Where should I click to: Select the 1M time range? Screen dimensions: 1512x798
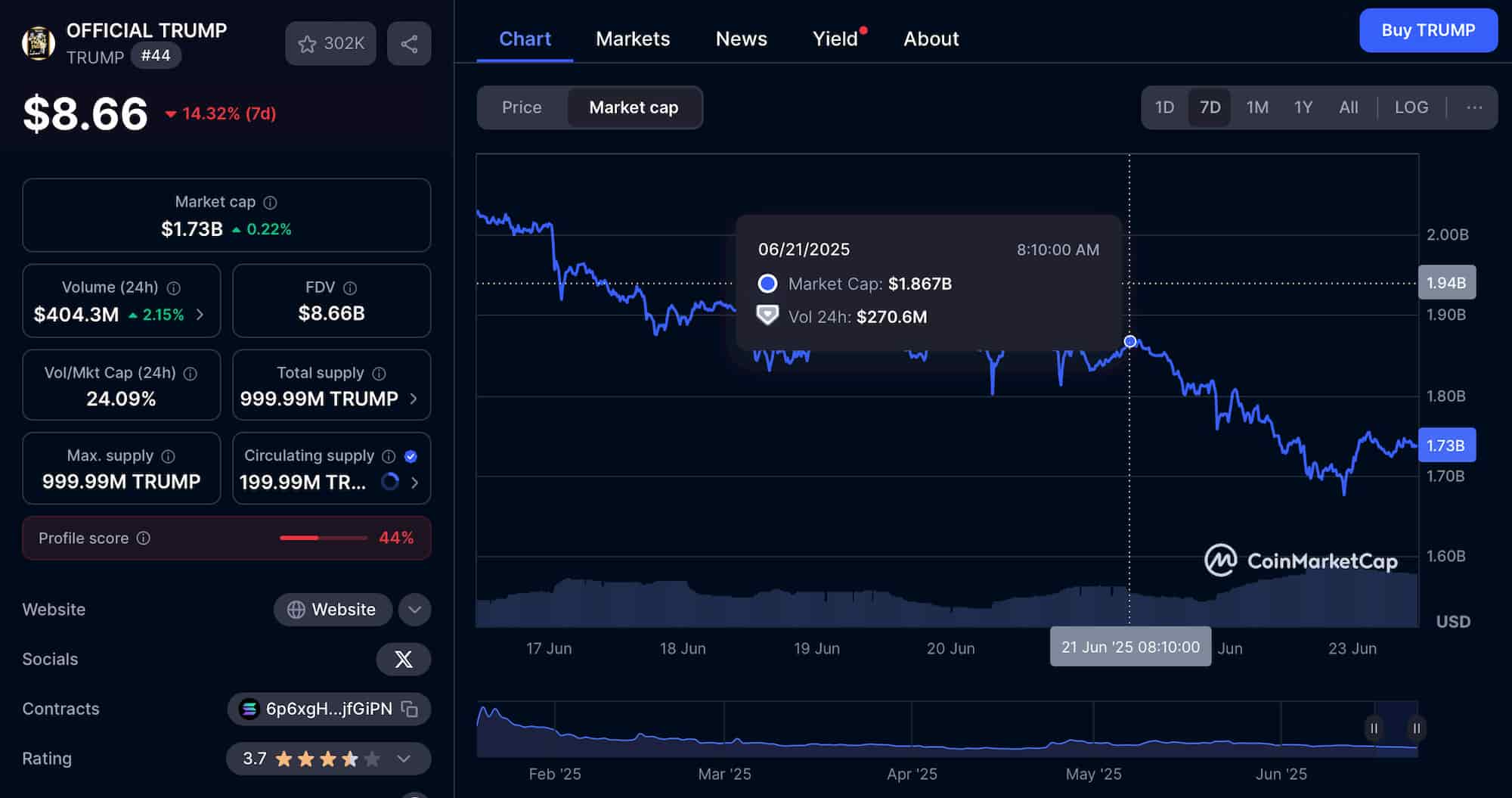(x=1257, y=107)
